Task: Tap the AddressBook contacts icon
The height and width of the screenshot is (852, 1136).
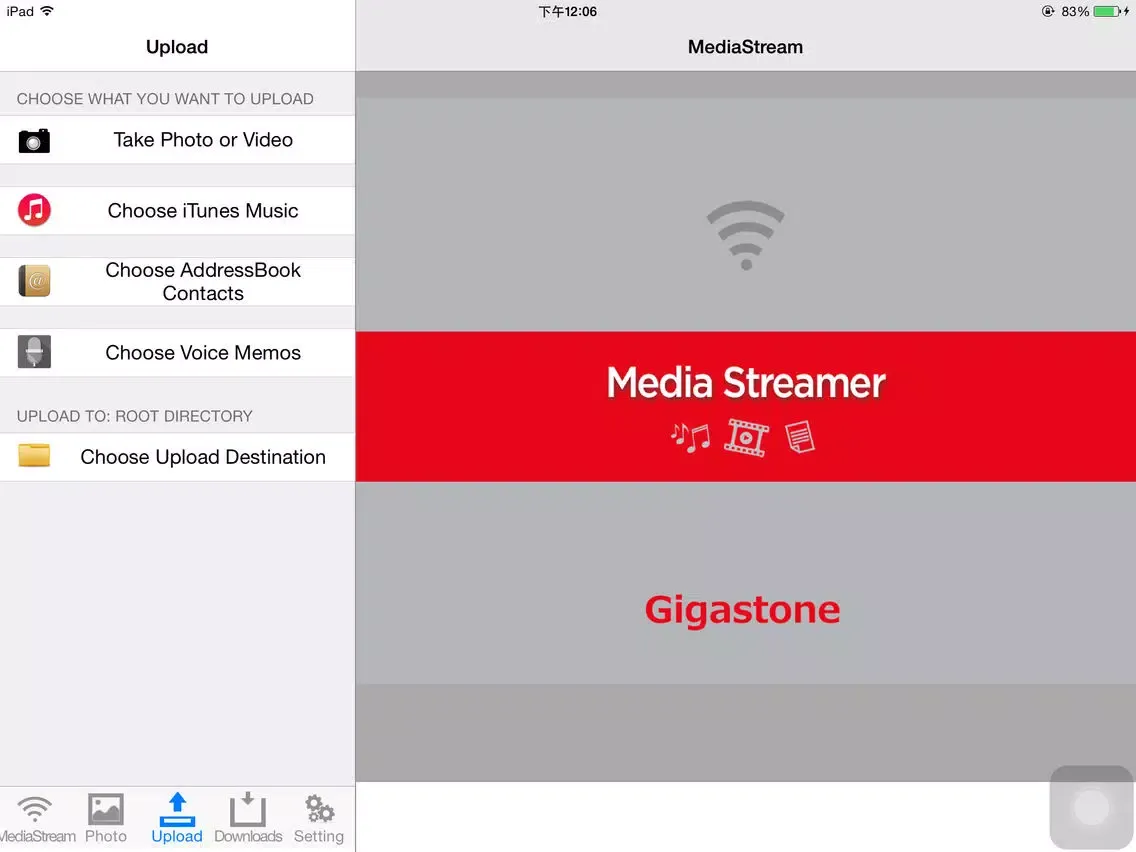Action: pyautogui.click(x=34, y=281)
